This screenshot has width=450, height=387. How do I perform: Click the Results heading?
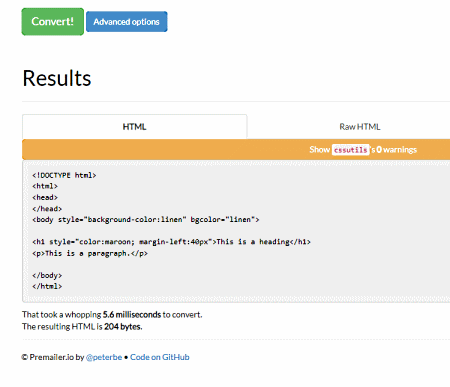(x=57, y=79)
